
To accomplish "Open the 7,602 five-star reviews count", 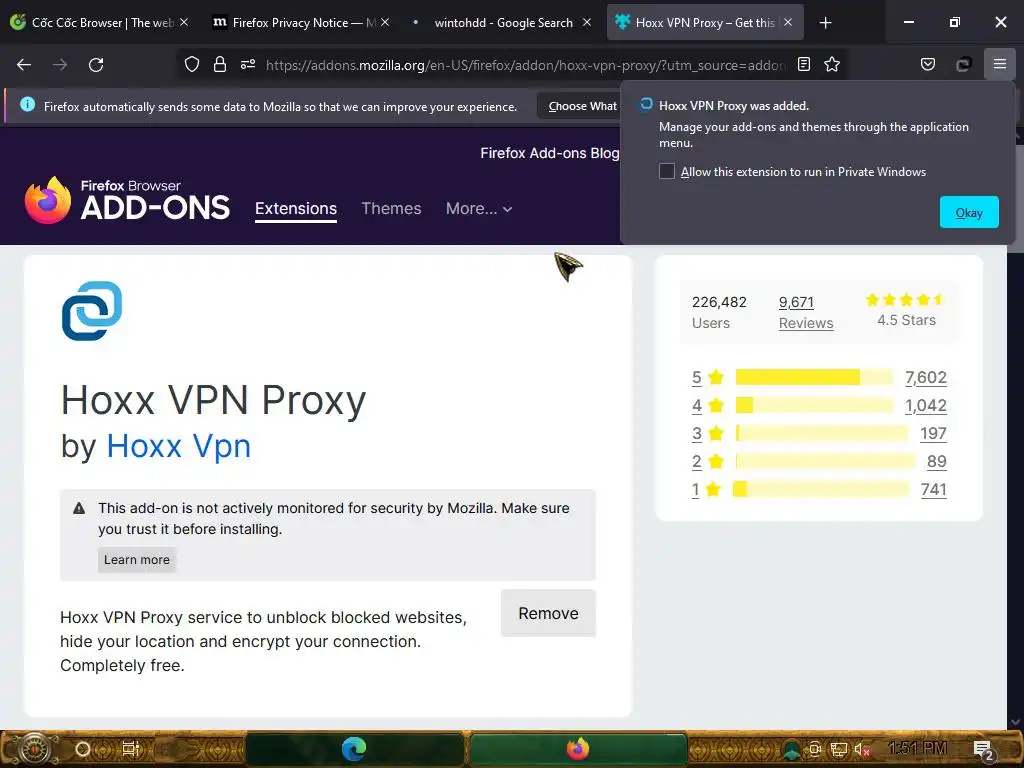I will coord(925,377).
